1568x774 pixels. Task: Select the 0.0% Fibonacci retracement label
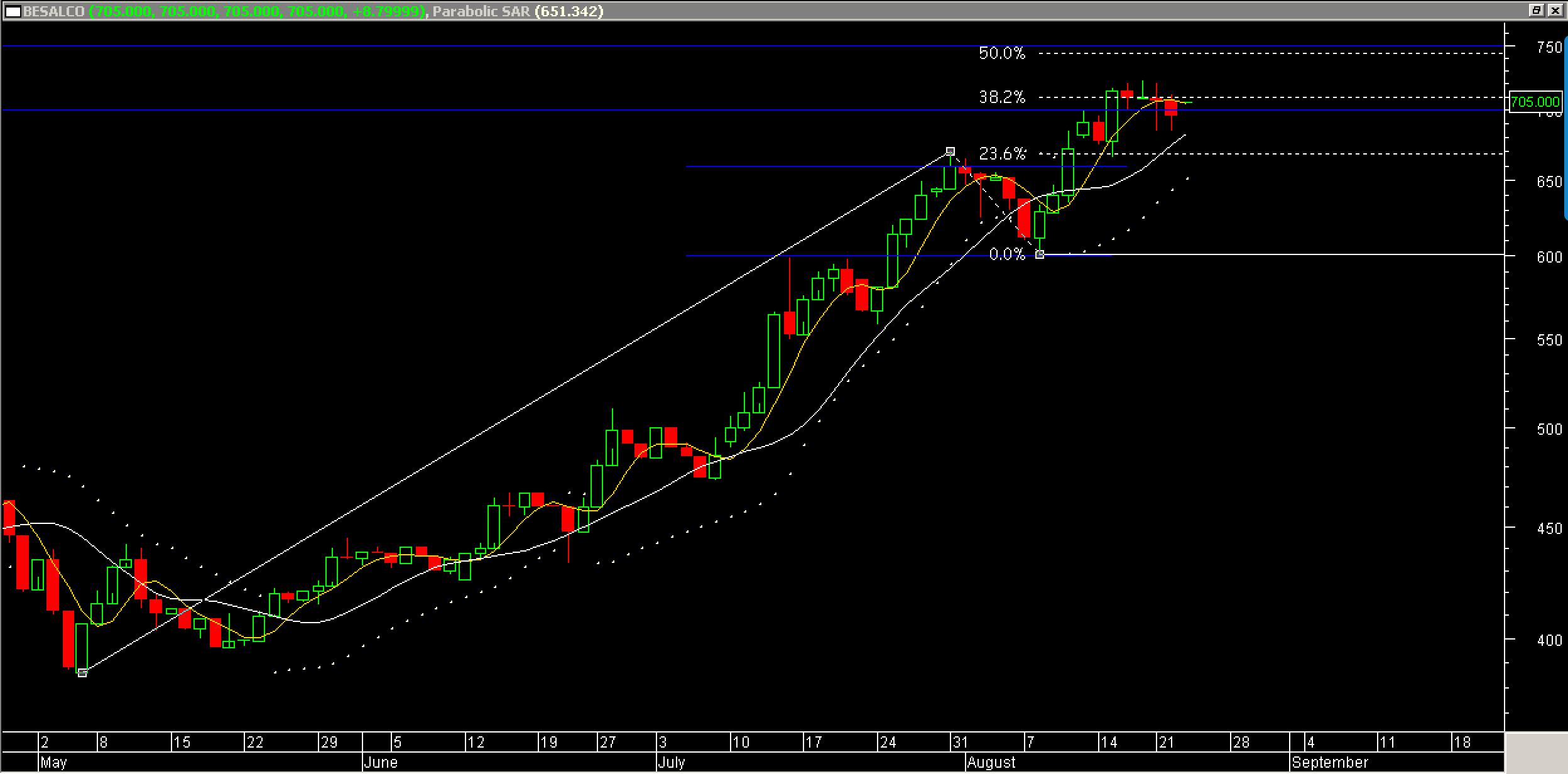[x=1007, y=254]
